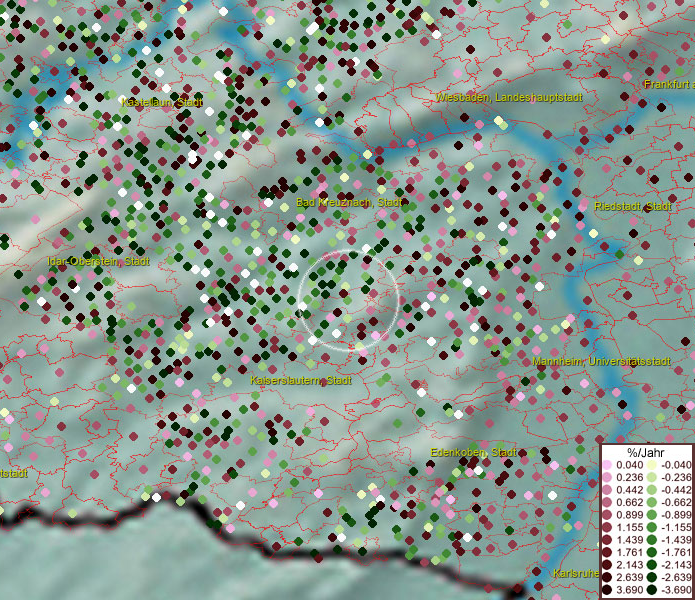
Task: Choose the -1.439 legend swatch
Action: pyautogui.click(x=652, y=540)
